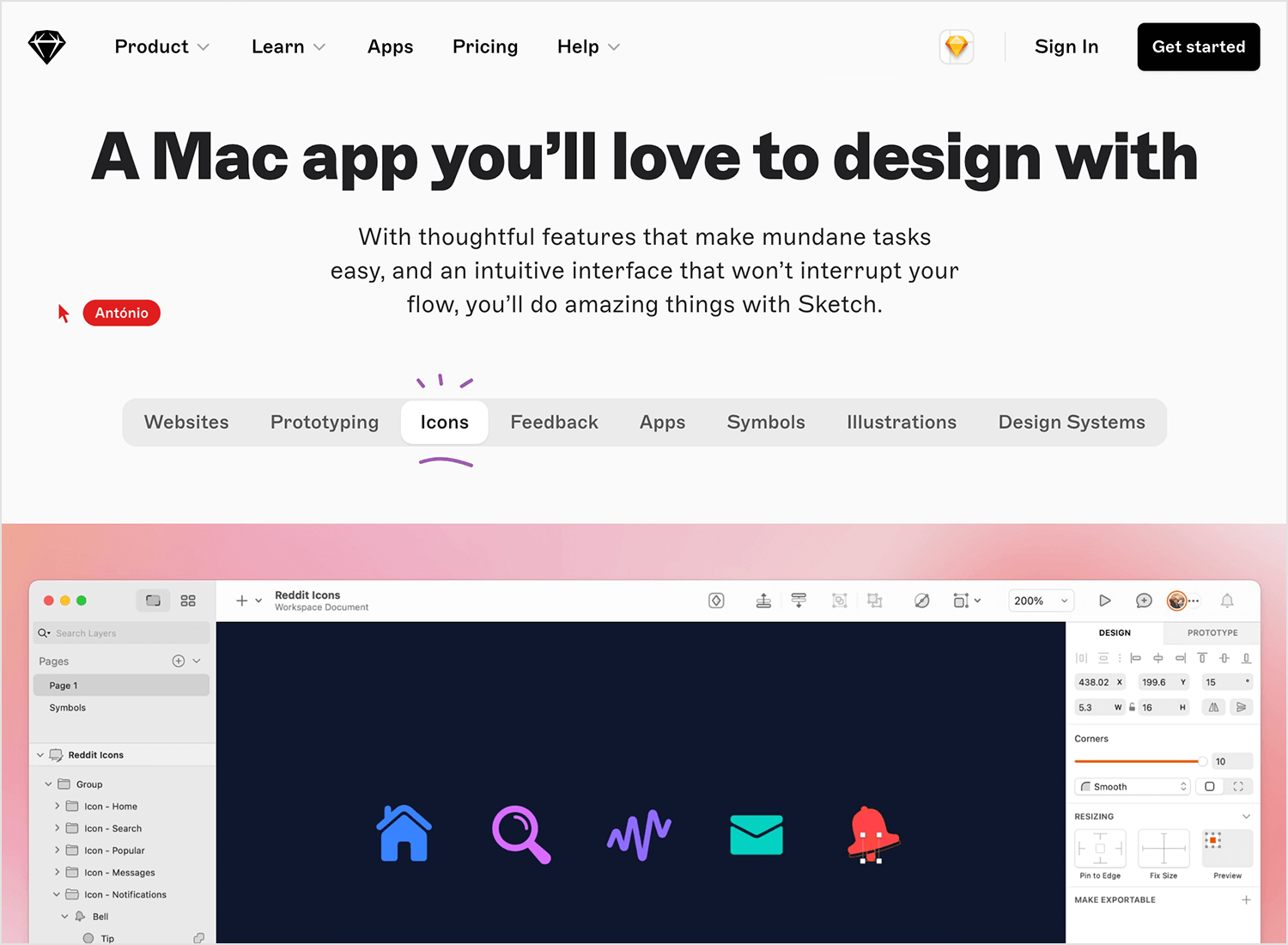Open the notifications bell in toolbar
1288x945 pixels.
coord(1227,601)
